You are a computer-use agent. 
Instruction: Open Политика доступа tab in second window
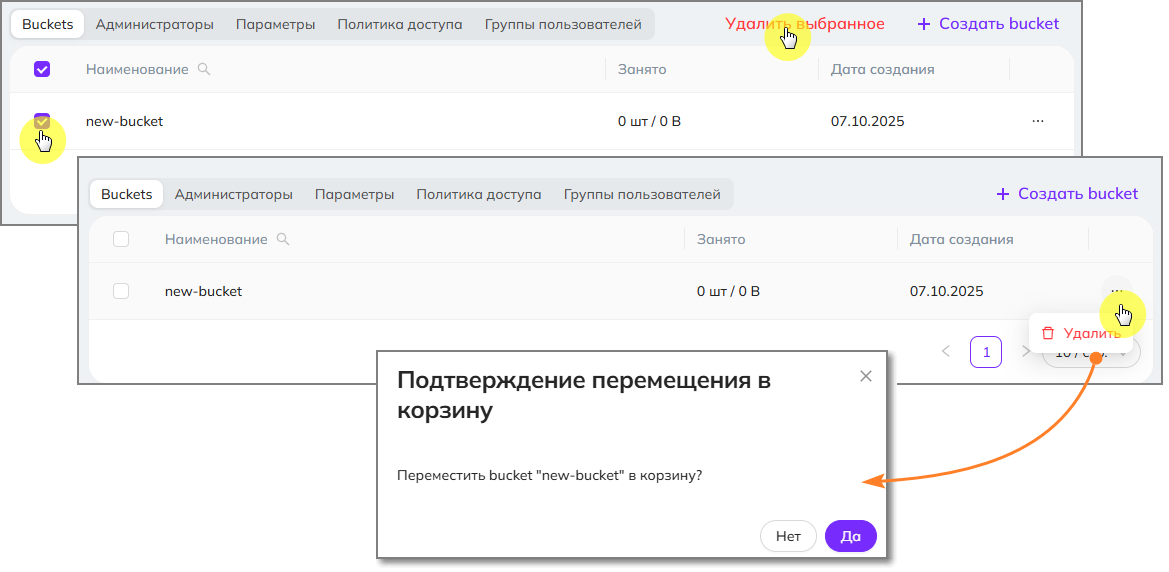pos(479,195)
